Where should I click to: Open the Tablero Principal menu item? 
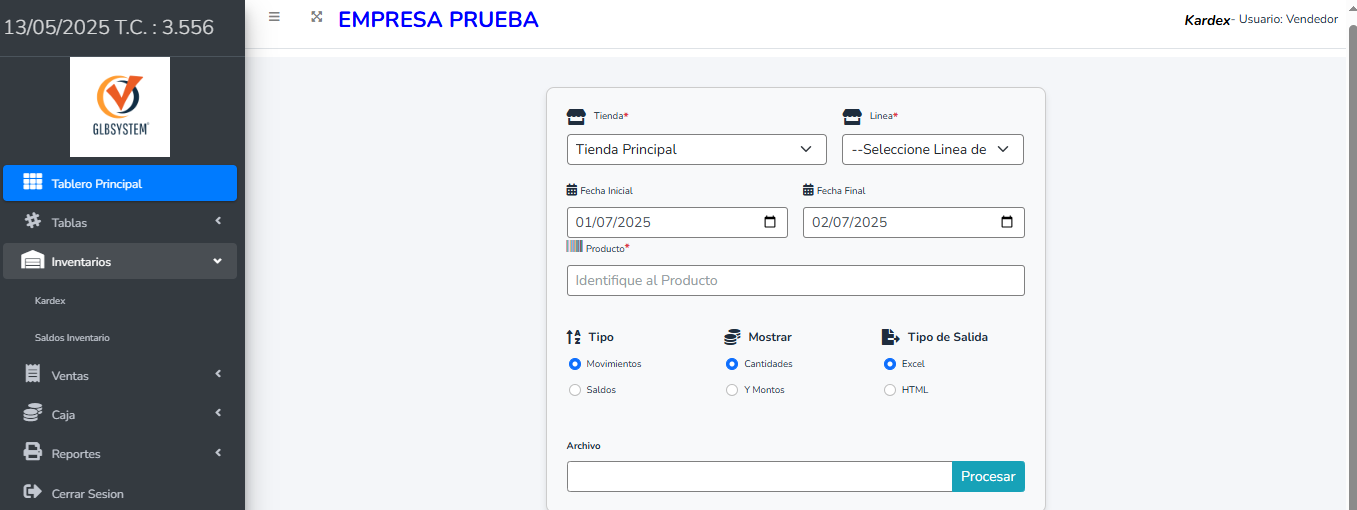point(120,183)
